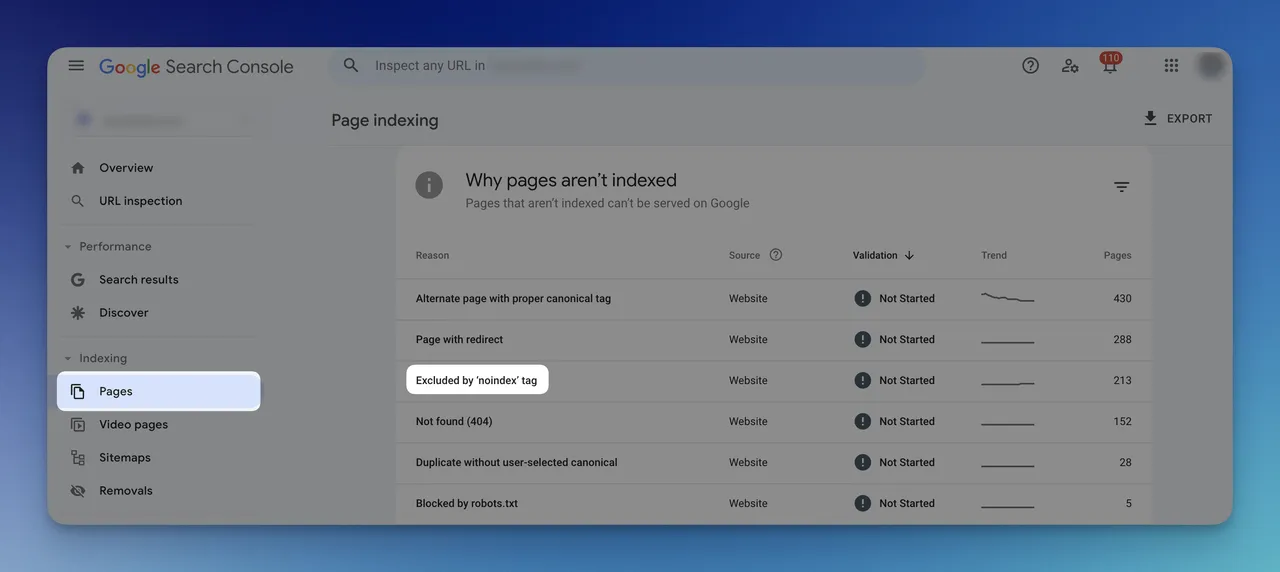Open the Blocked by robots.txt row
This screenshot has height=572, width=1280.
coord(774,504)
